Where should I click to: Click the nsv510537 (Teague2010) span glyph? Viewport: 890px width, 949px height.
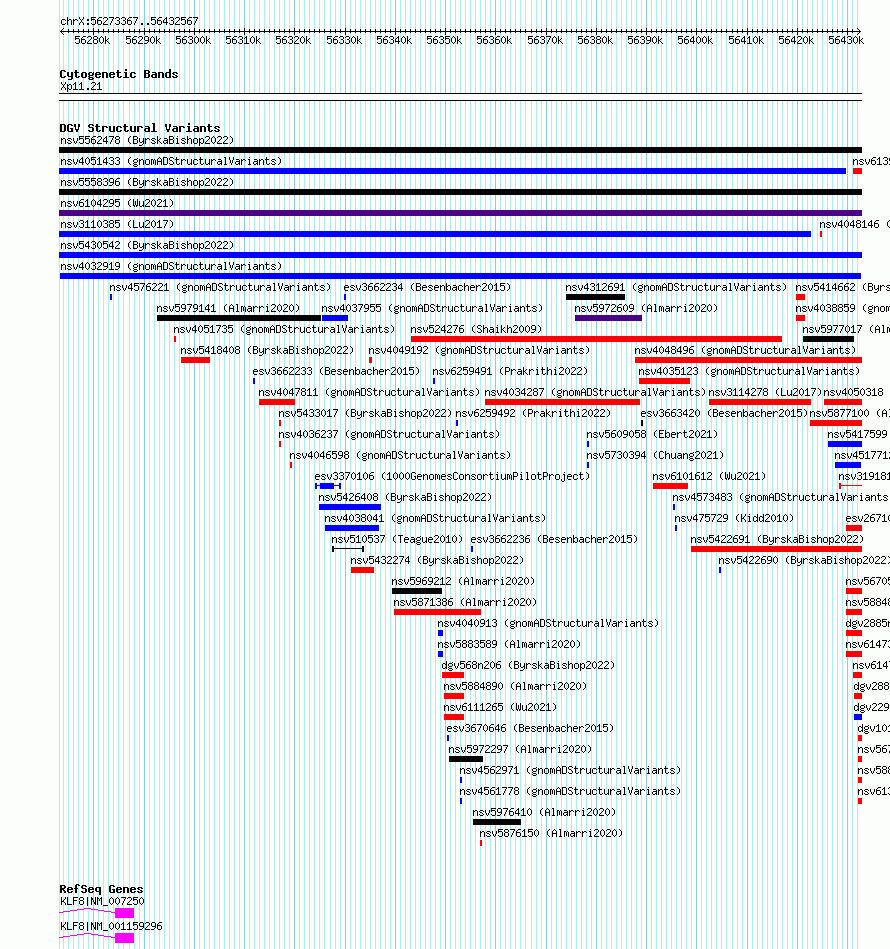pyautogui.click(x=348, y=549)
